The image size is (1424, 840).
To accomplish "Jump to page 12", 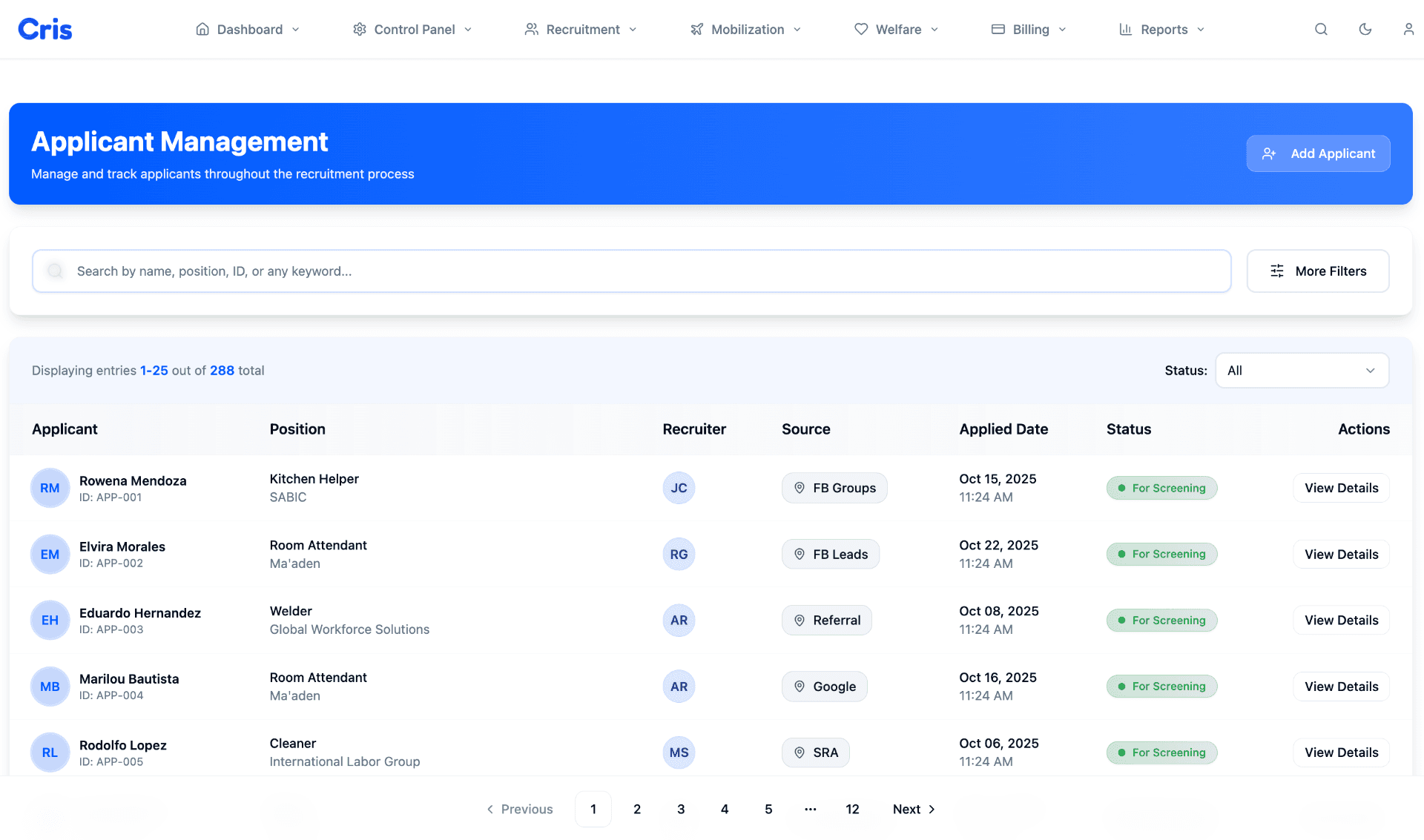I will click(x=852, y=809).
